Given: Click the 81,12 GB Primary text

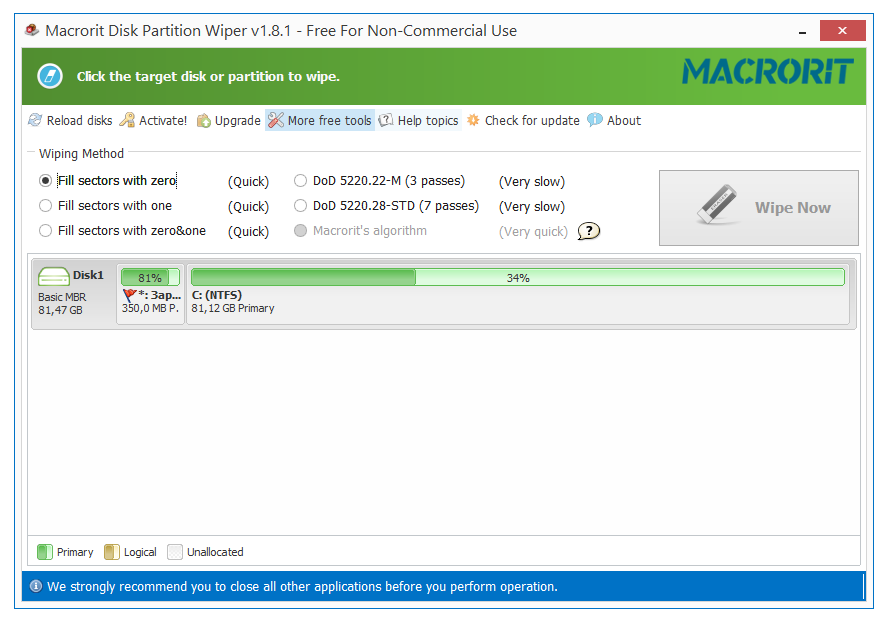Looking at the screenshot, I should tap(232, 308).
